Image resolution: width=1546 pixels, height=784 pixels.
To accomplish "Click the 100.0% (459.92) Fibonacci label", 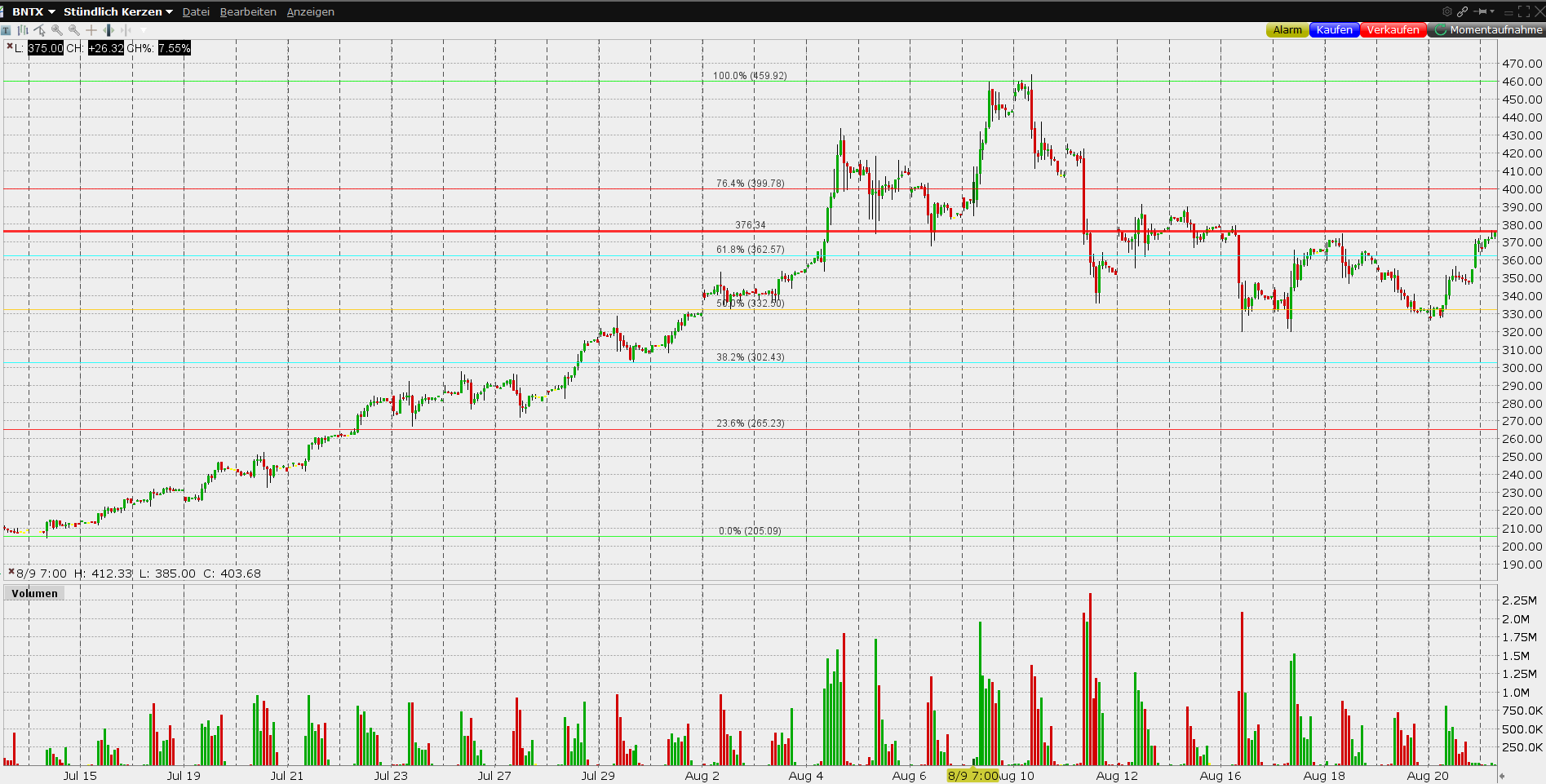I will (750, 76).
